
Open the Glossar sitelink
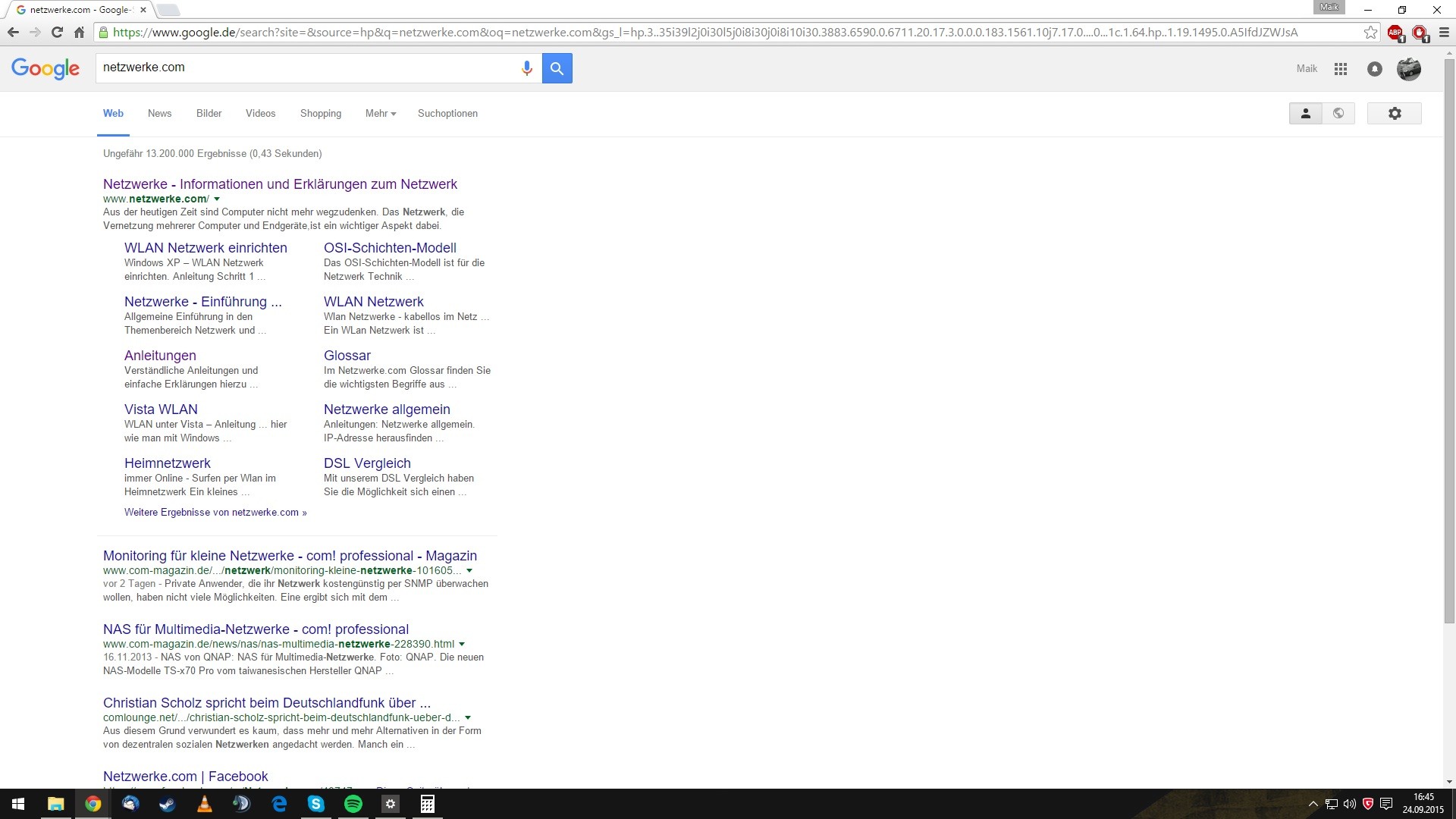pyautogui.click(x=347, y=356)
